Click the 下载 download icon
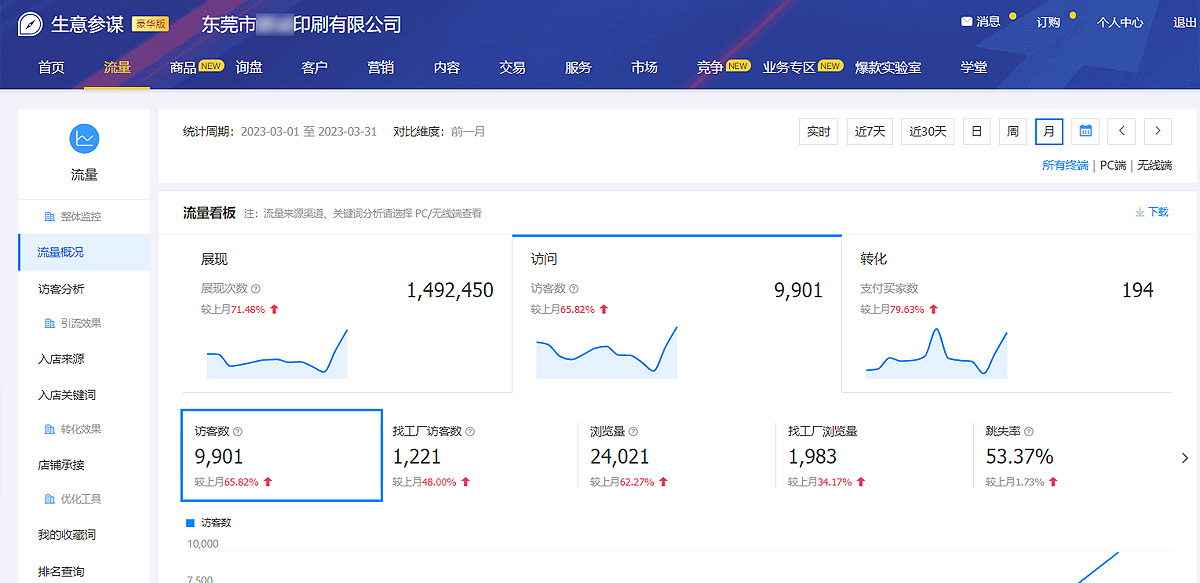This screenshot has height=583, width=1200. 1140,212
